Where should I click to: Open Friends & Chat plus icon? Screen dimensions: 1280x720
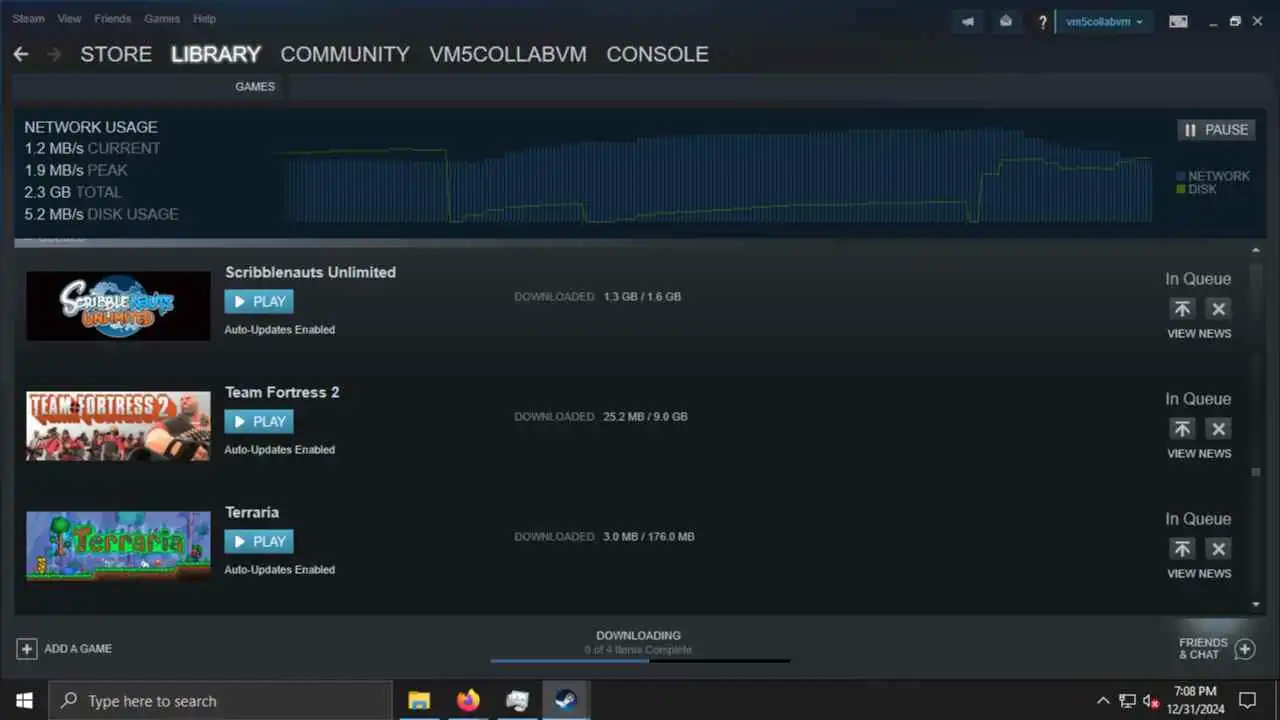1244,649
